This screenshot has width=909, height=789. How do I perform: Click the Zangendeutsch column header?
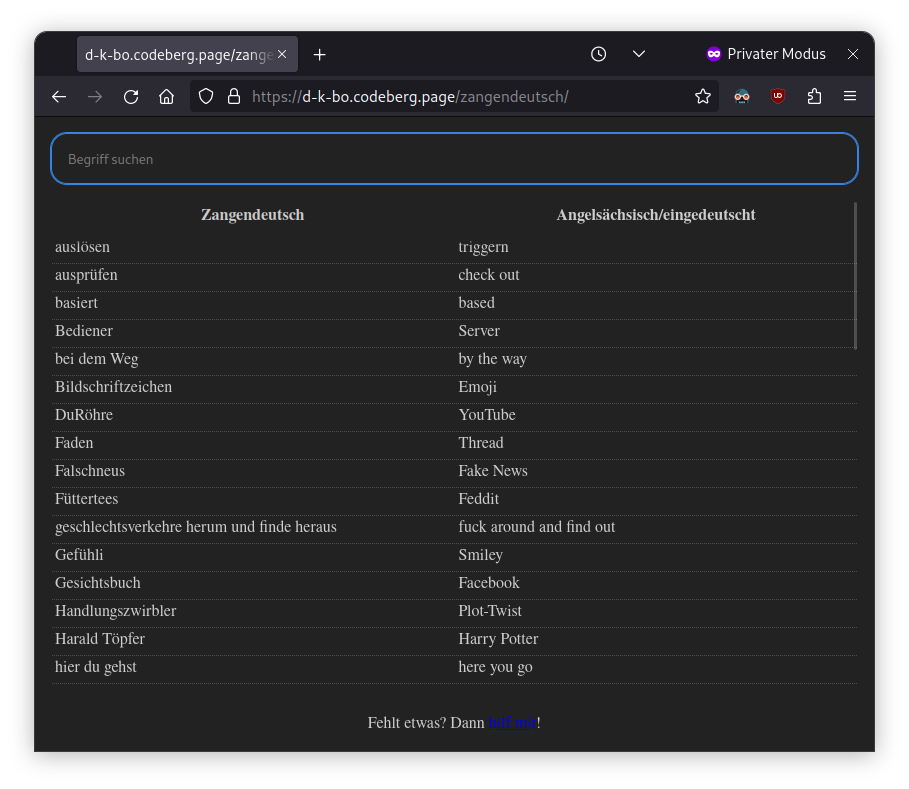tap(252, 215)
